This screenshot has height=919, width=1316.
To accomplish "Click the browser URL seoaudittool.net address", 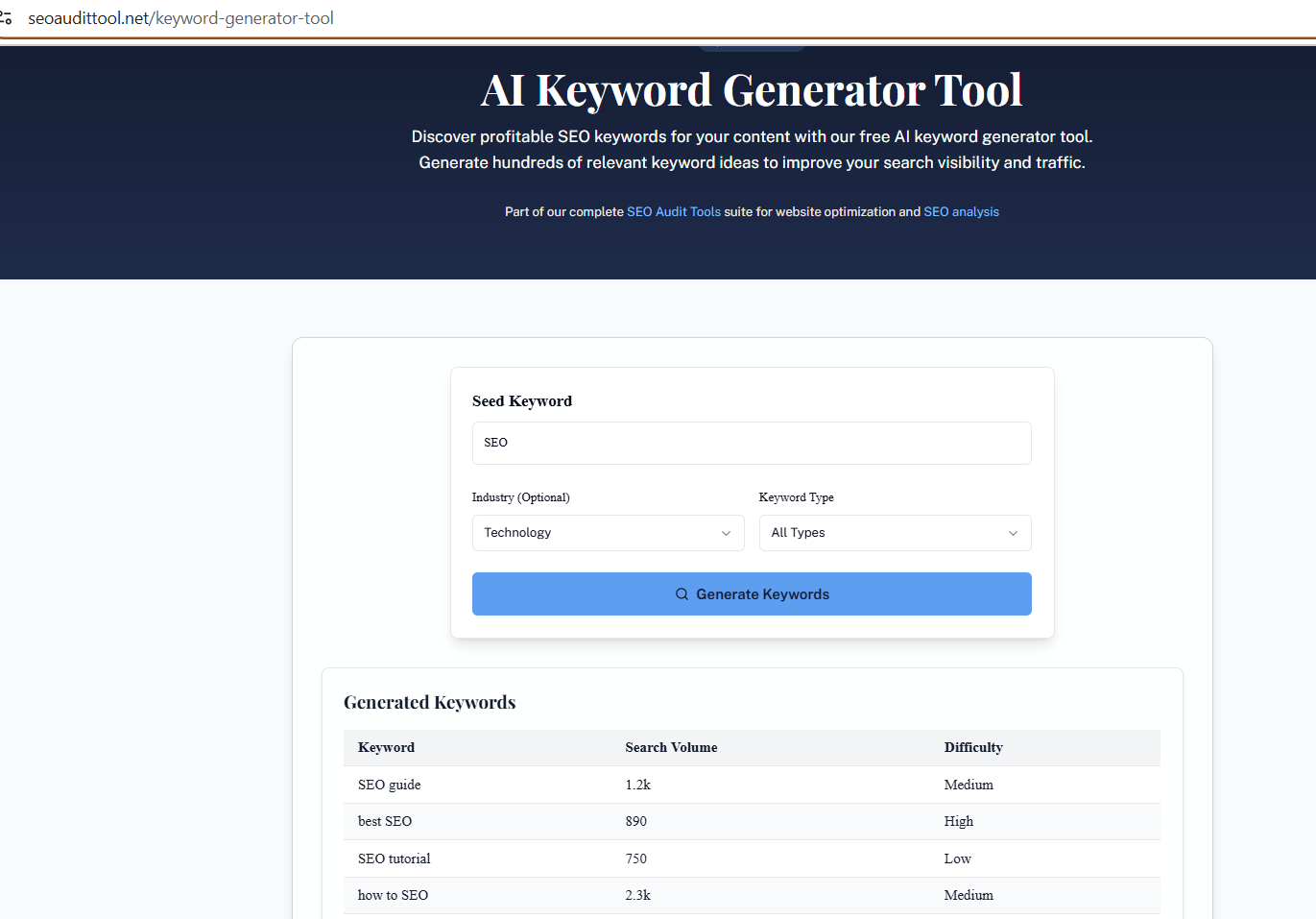I will [x=180, y=18].
